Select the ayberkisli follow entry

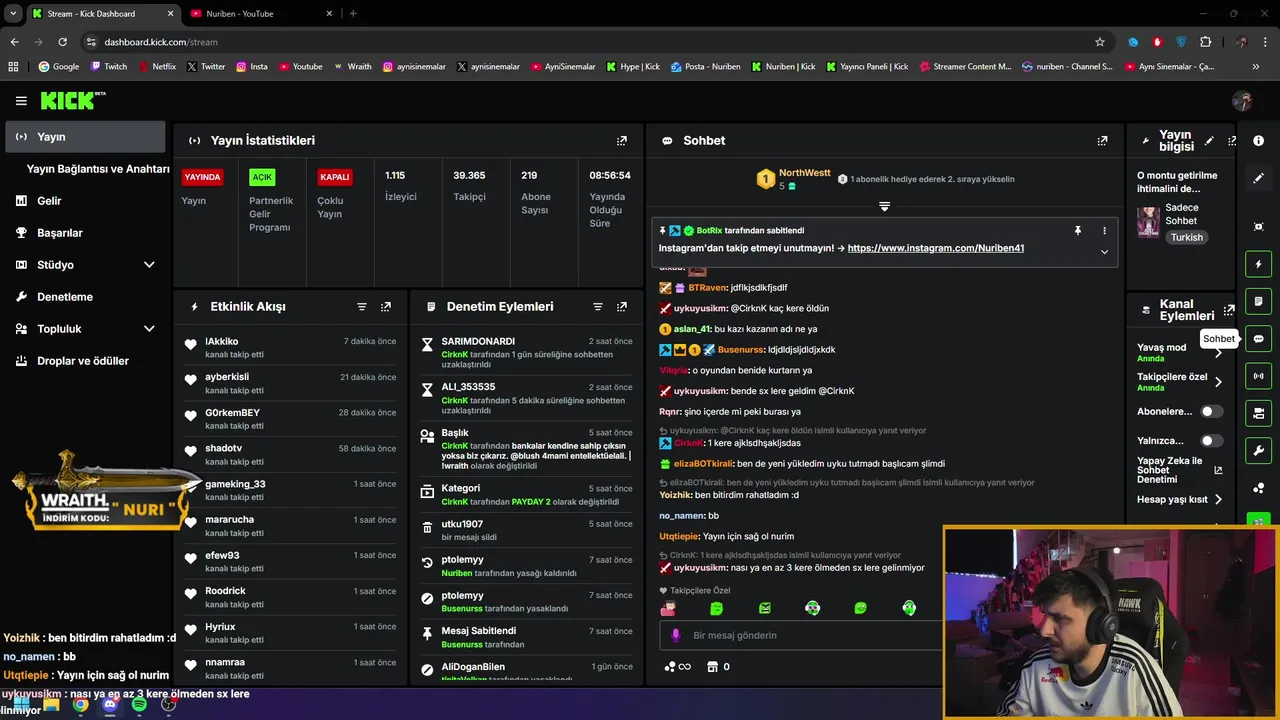(289, 383)
